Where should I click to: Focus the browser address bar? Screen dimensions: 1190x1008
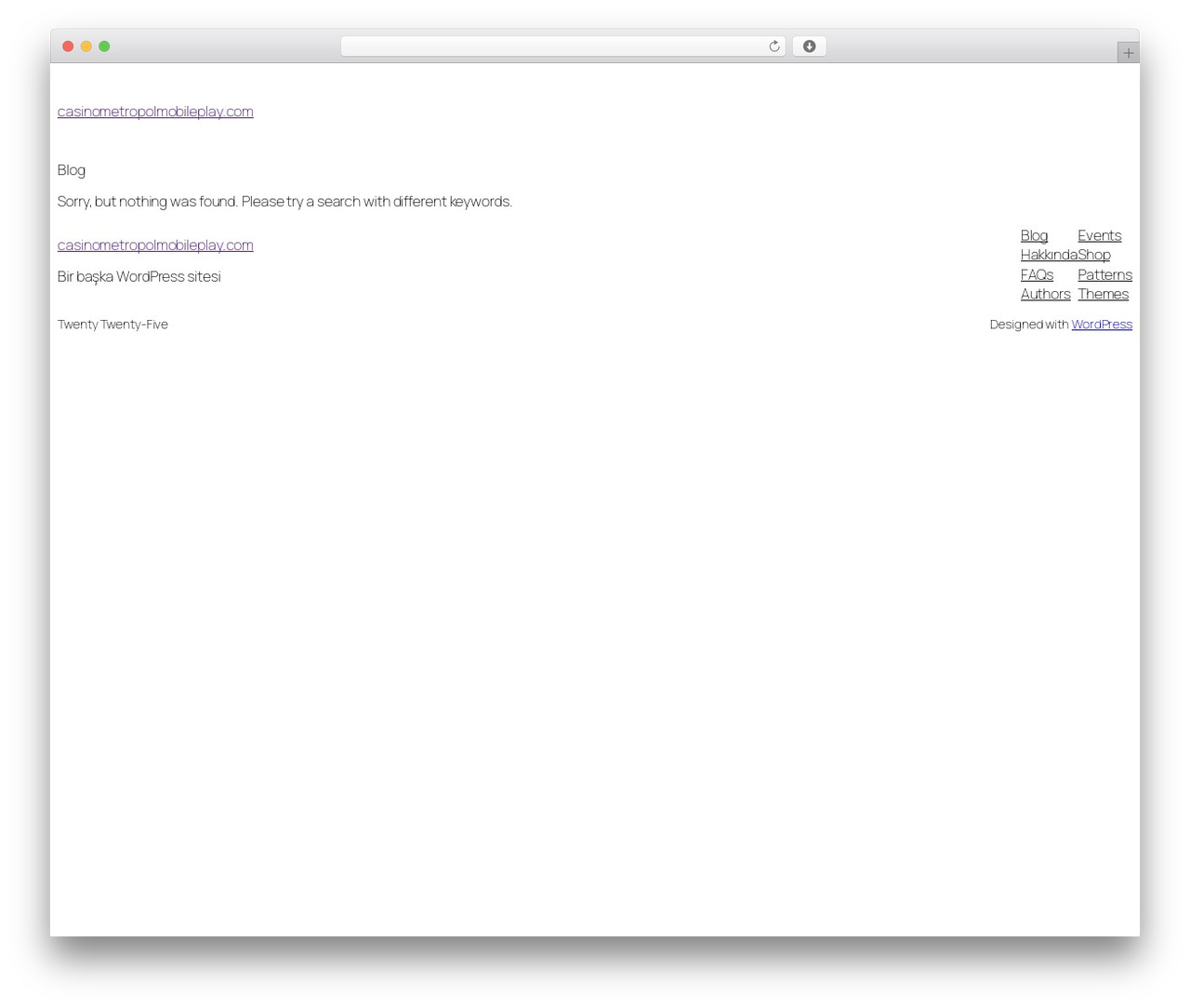point(562,46)
